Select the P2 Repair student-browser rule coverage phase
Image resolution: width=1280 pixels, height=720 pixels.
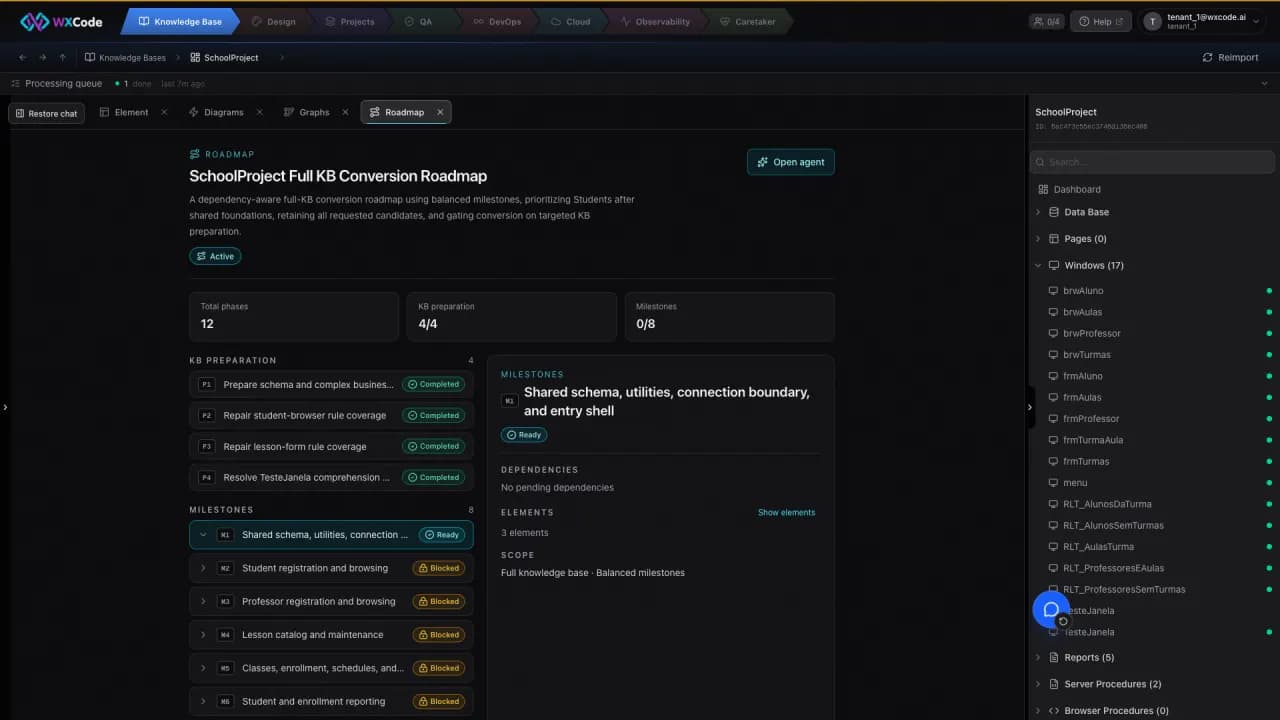[331, 415]
